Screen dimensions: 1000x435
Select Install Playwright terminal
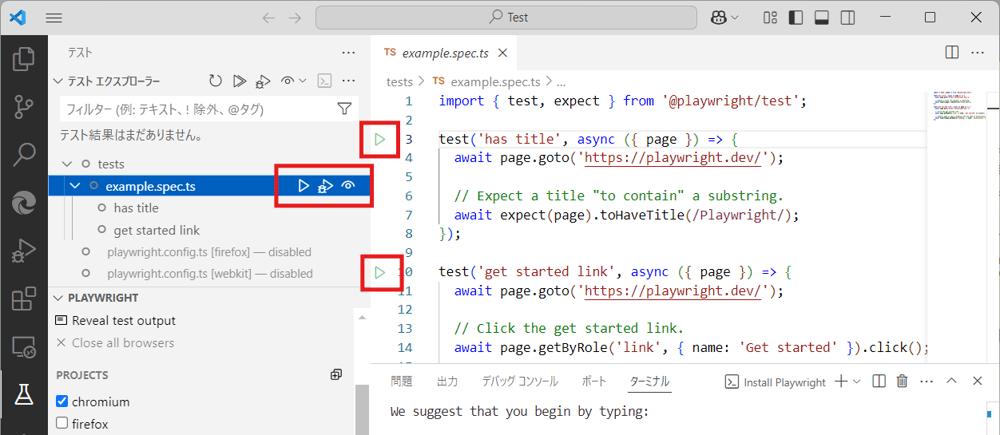coord(776,382)
